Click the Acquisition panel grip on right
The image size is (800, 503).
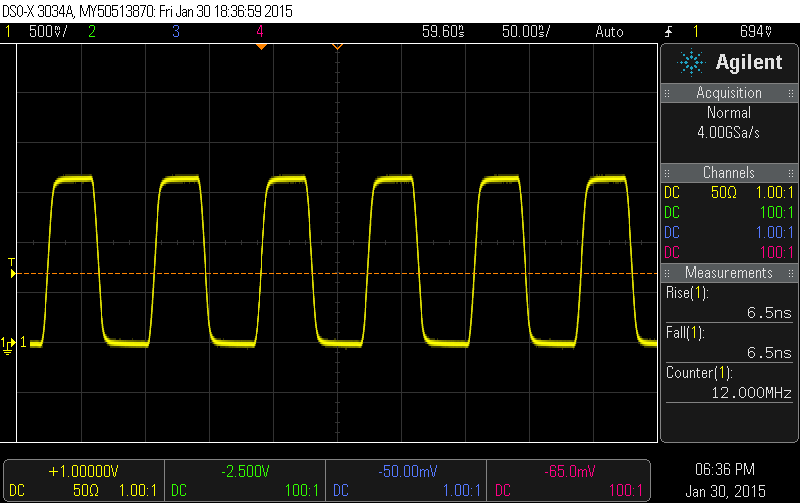[791, 93]
